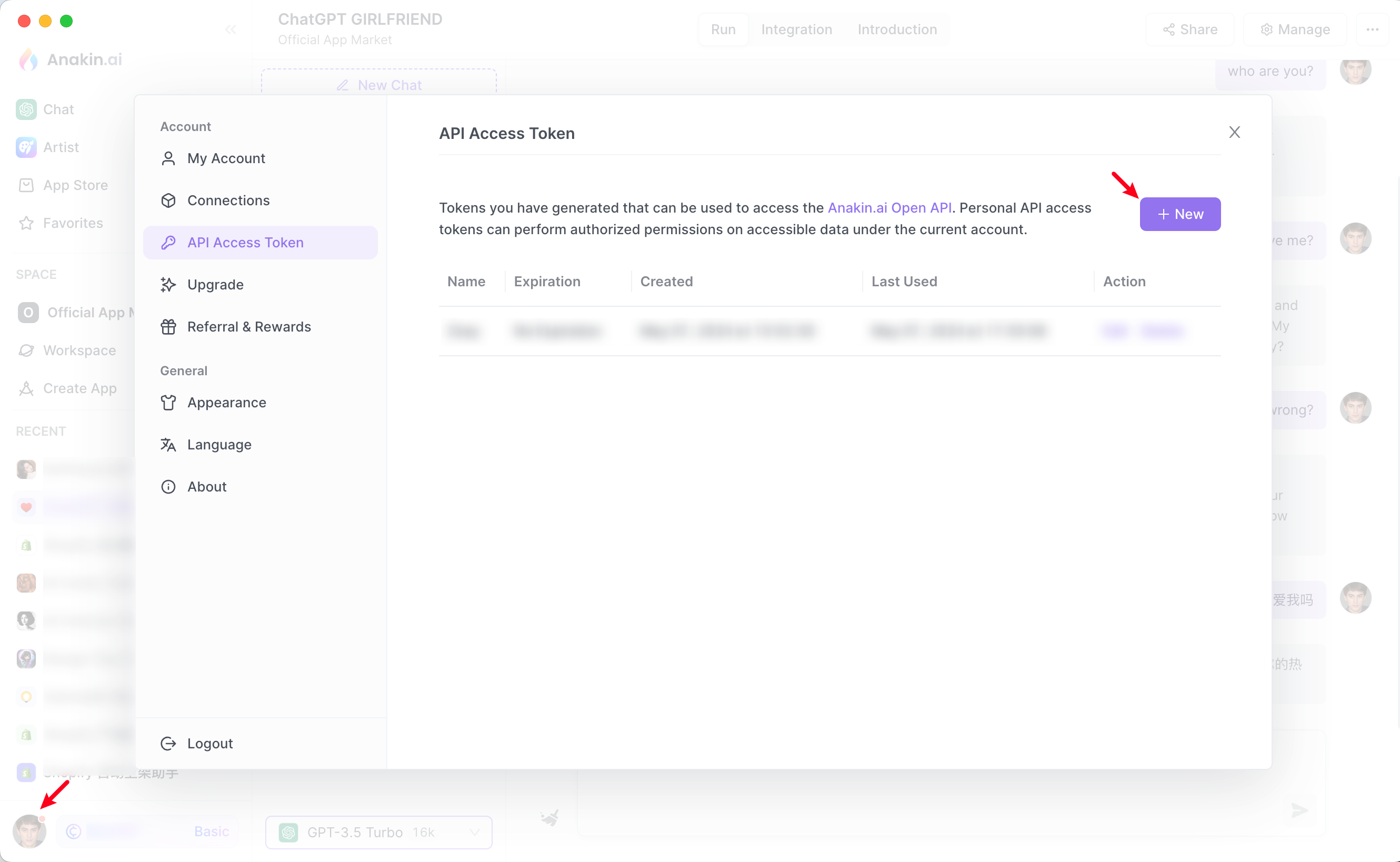
Task: Open Create App in the sidebar
Action: point(67,389)
